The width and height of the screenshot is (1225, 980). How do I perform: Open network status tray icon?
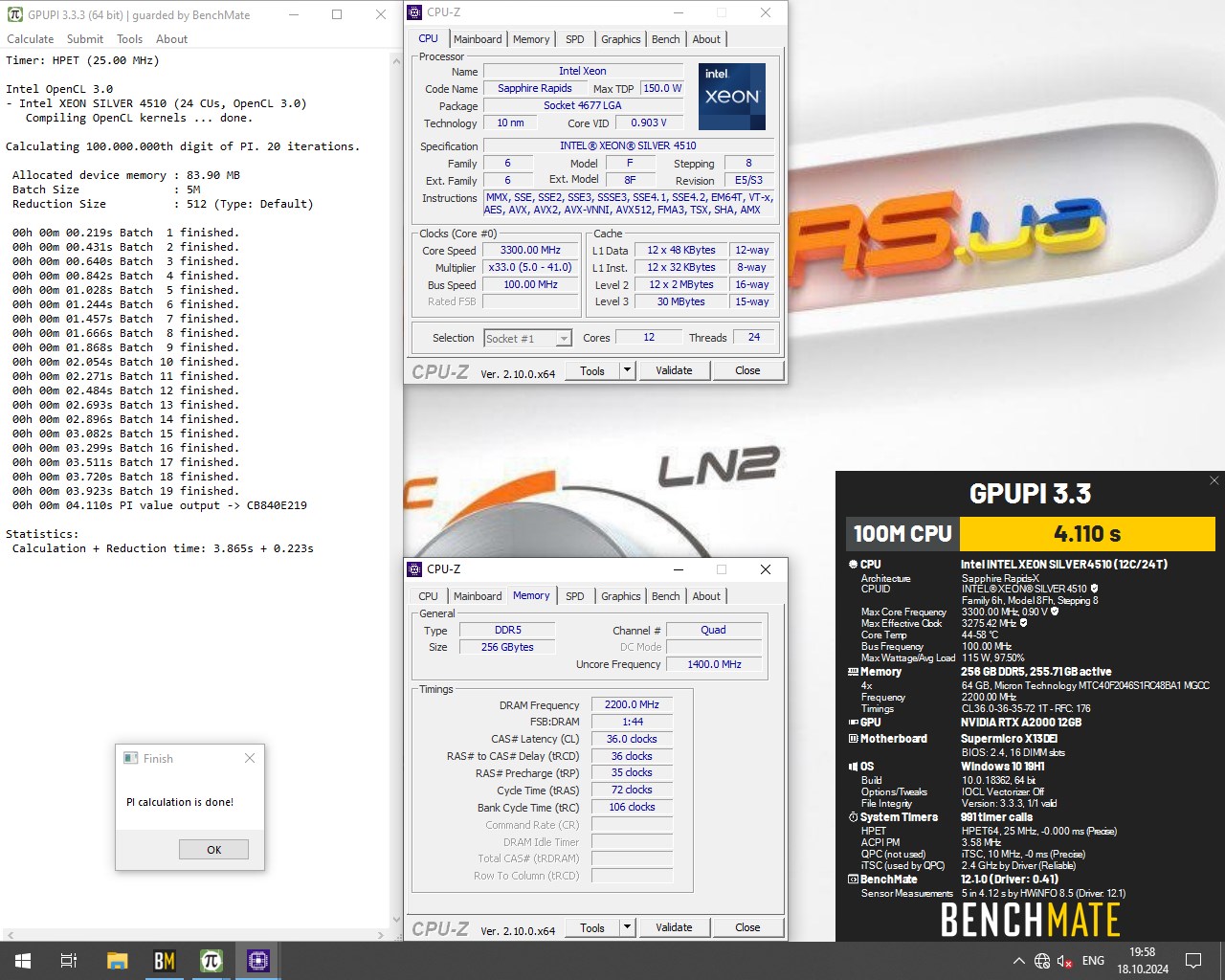1042,961
